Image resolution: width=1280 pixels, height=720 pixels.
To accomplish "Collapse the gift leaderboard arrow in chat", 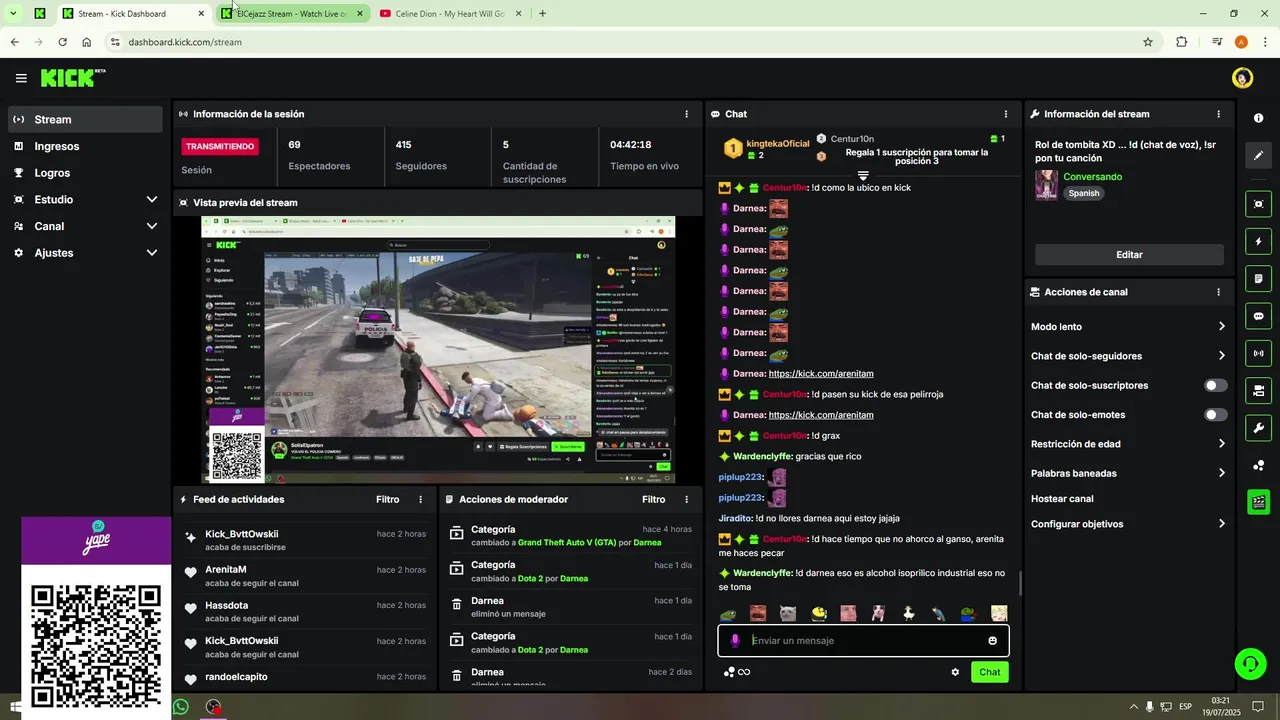I will (863, 176).
